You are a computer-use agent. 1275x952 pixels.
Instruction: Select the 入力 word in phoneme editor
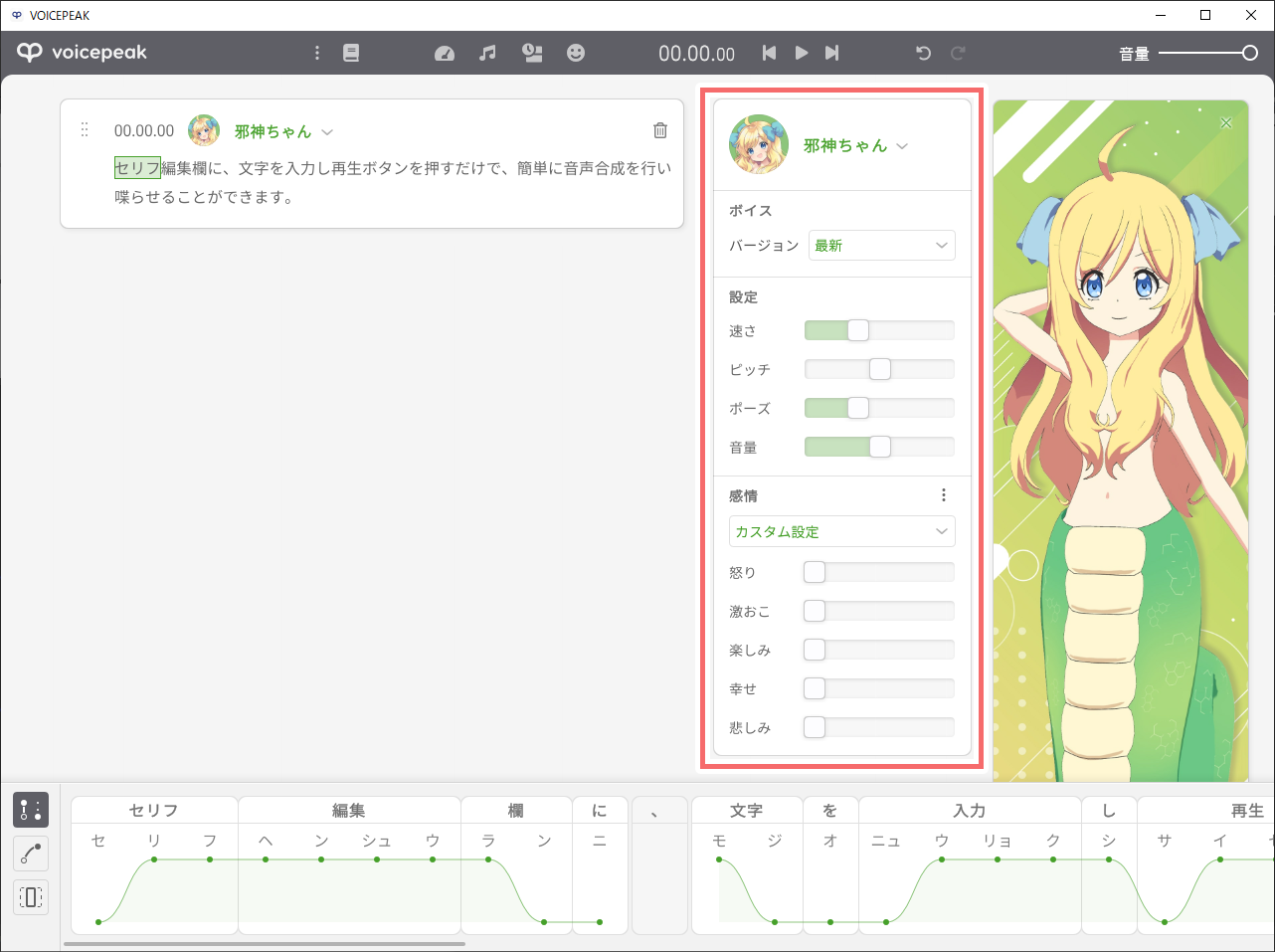pos(970,810)
